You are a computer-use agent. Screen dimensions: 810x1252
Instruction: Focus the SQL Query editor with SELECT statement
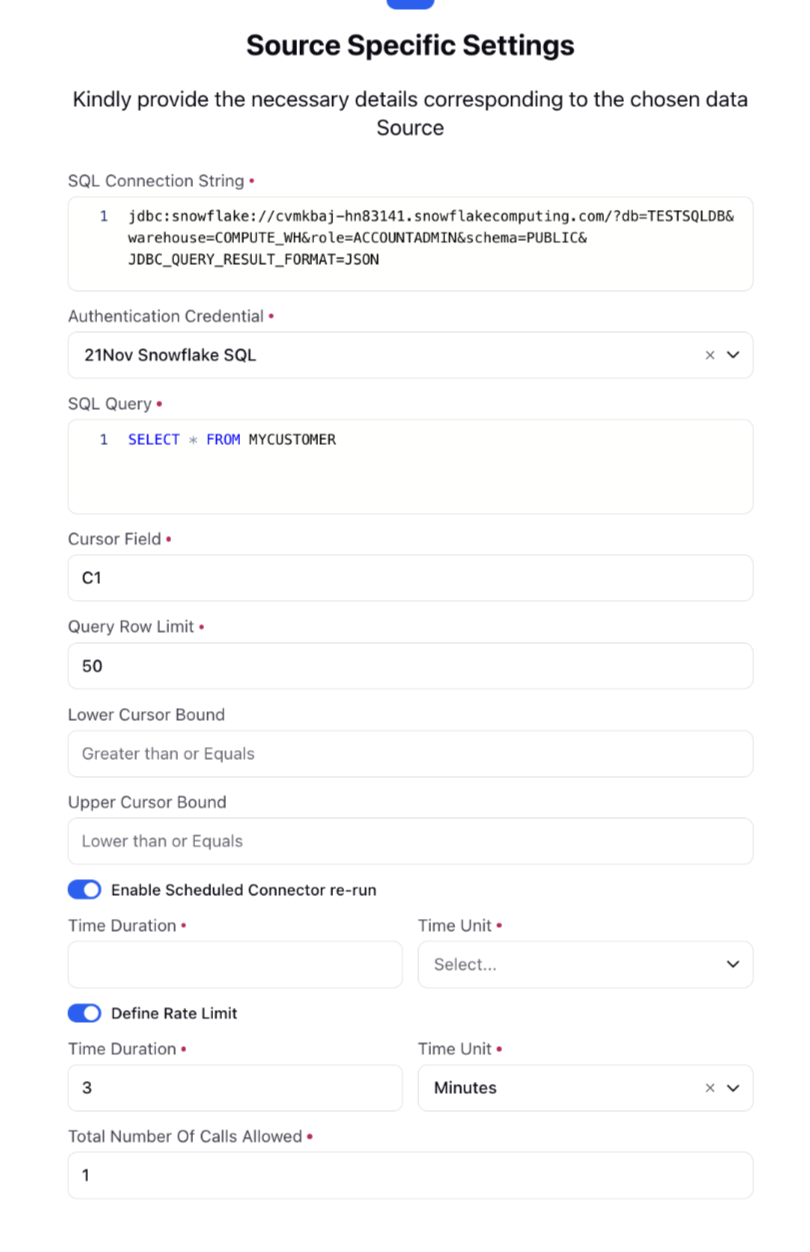coord(410,467)
